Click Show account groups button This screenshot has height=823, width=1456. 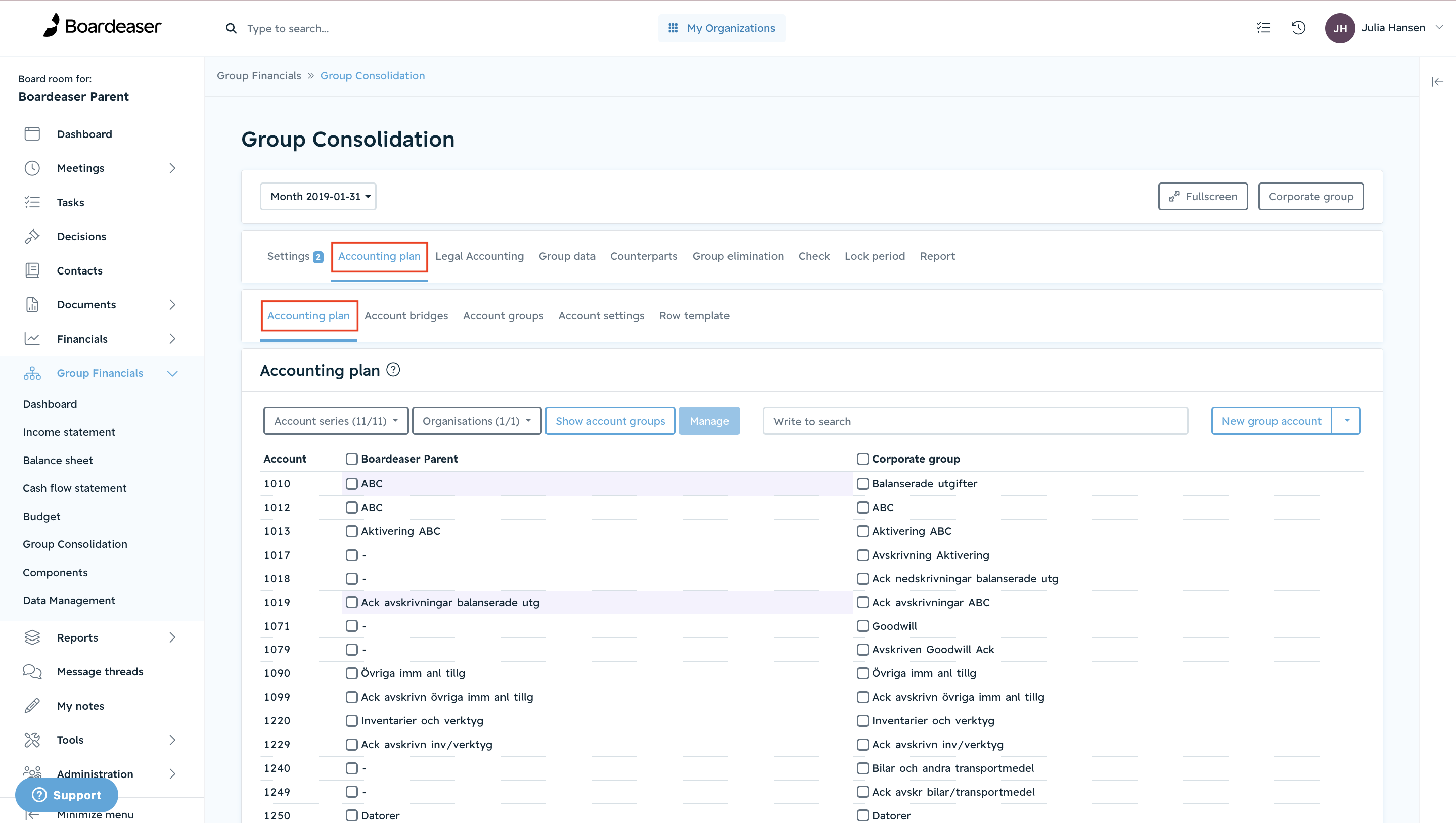click(610, 421)
